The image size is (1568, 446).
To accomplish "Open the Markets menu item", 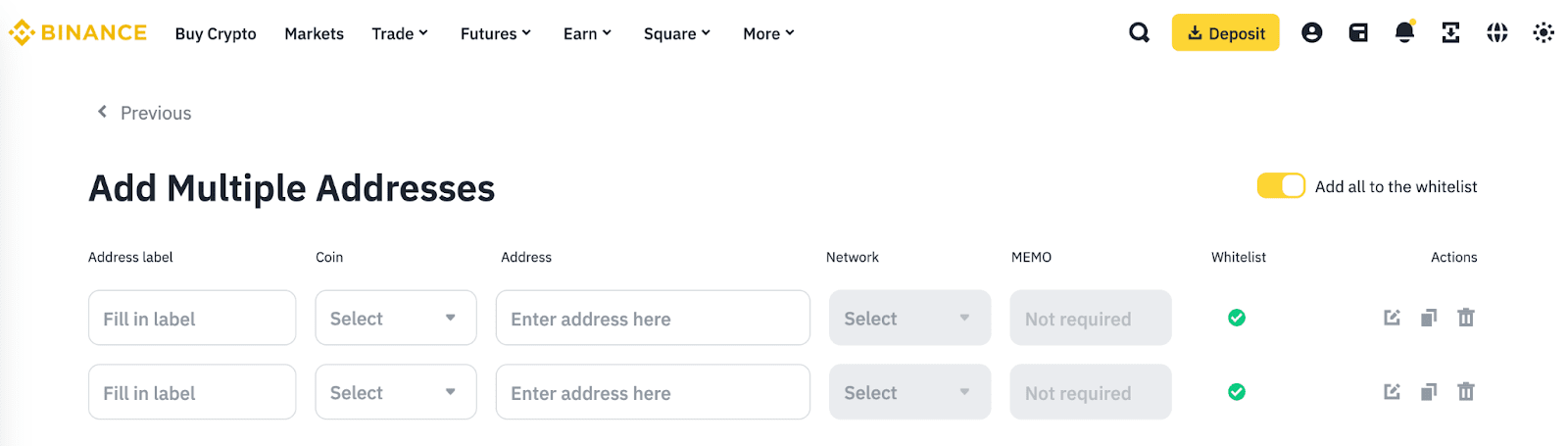I will 314,33.
